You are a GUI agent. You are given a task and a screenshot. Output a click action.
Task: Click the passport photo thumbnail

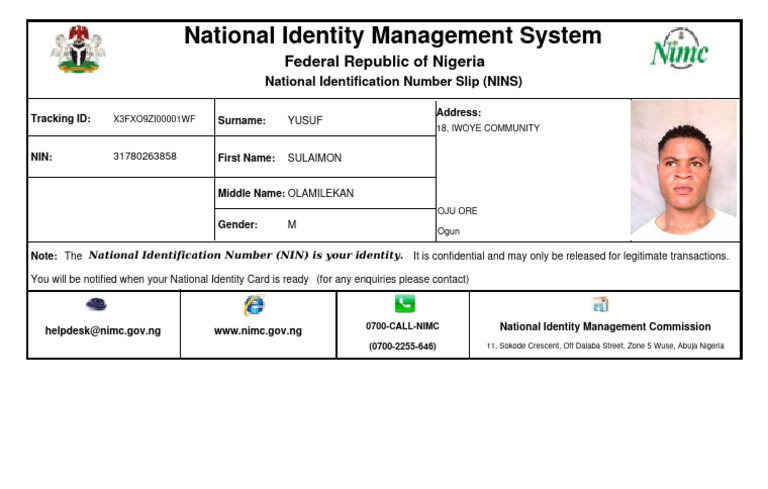pyautogui.click(x=684, y=168)
